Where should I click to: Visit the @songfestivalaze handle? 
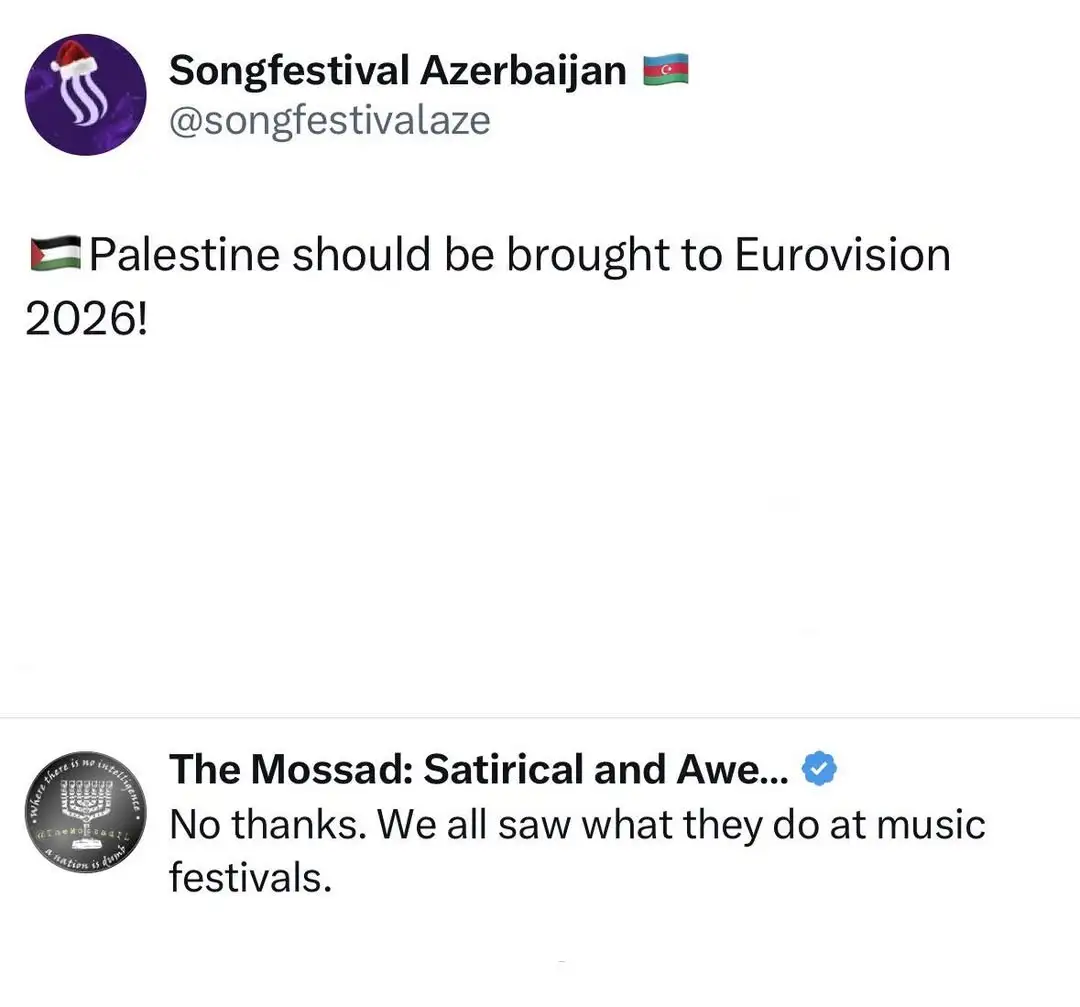coord(329,121)
